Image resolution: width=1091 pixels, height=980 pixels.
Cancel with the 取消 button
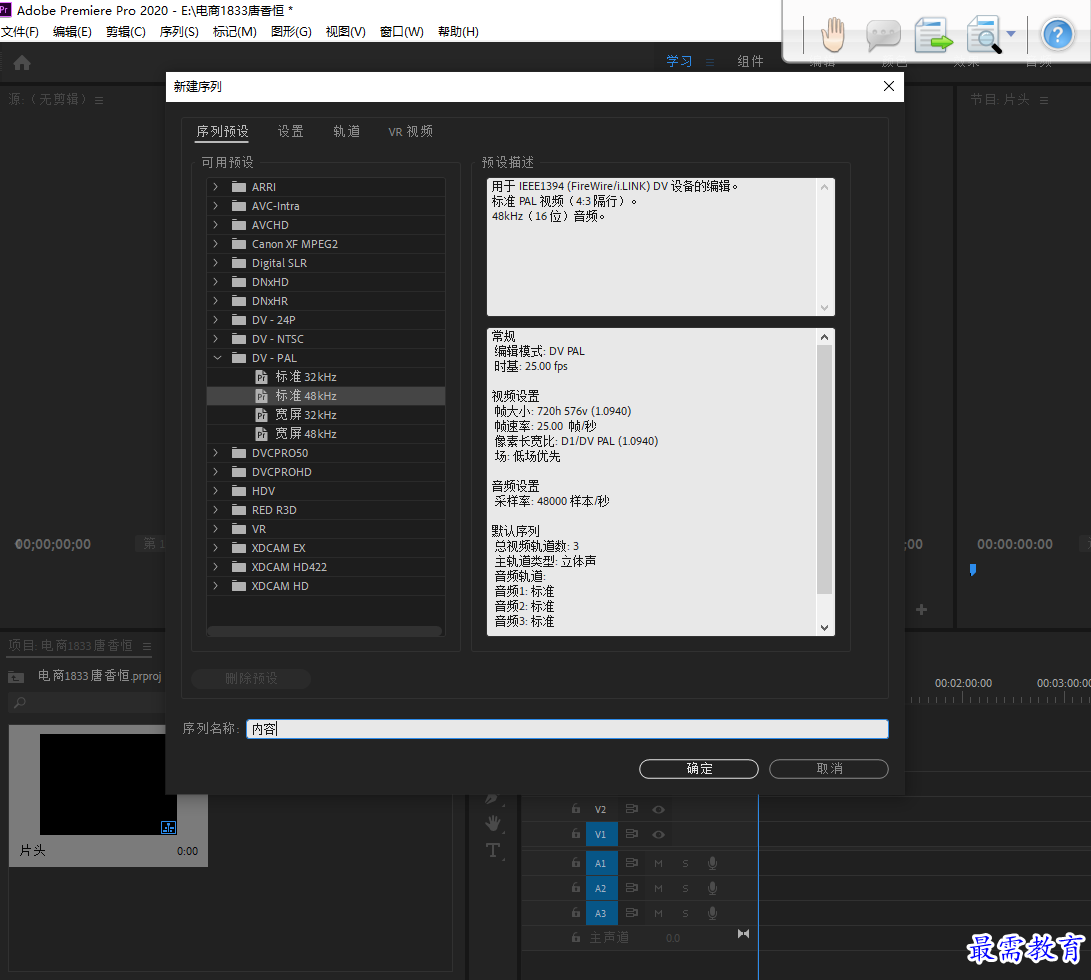point(829,768)
